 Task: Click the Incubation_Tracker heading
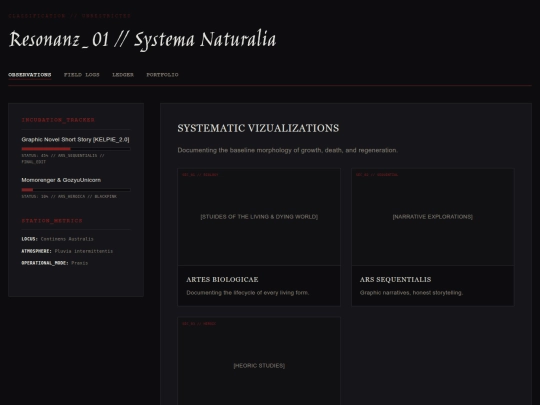click(x=58, y=120)
